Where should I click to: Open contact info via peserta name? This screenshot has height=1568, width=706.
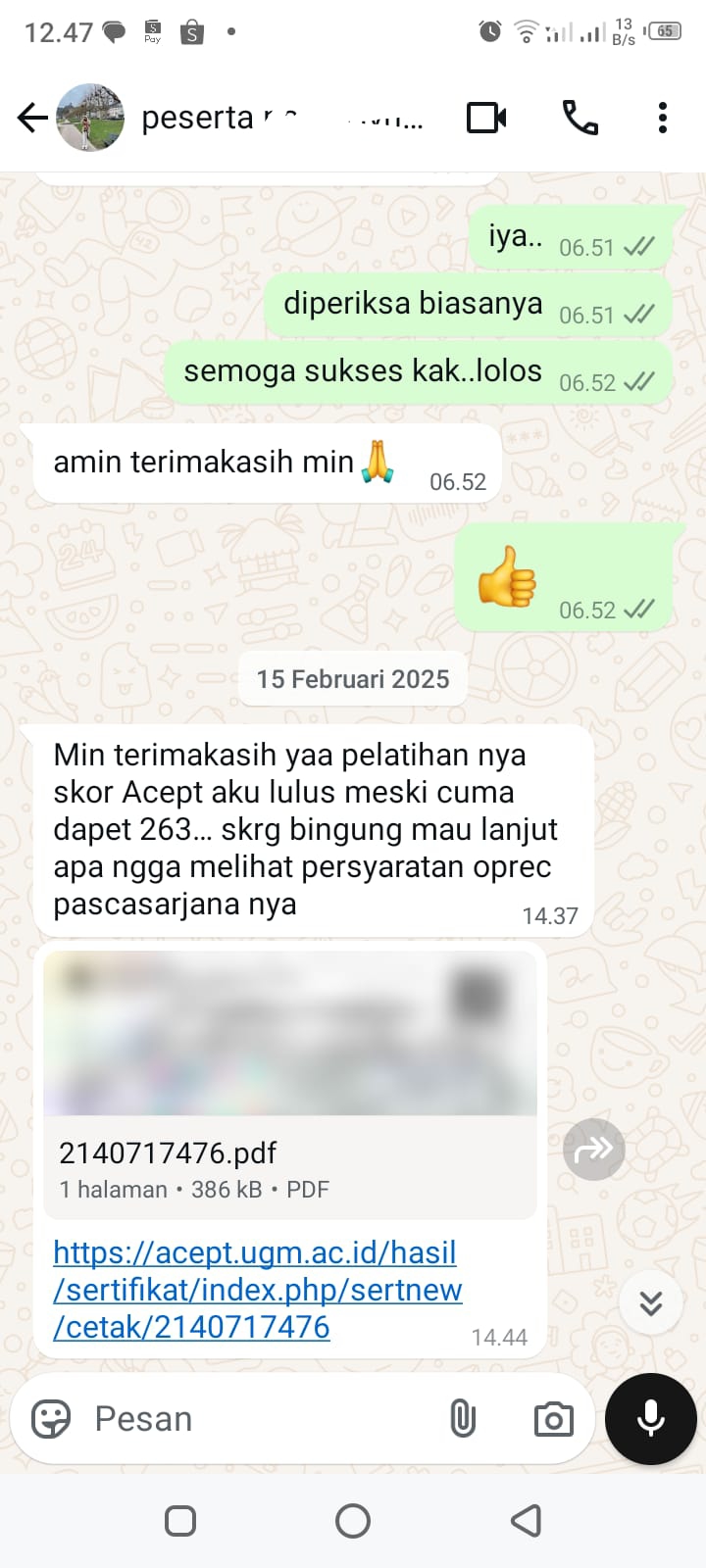point(282,118)
